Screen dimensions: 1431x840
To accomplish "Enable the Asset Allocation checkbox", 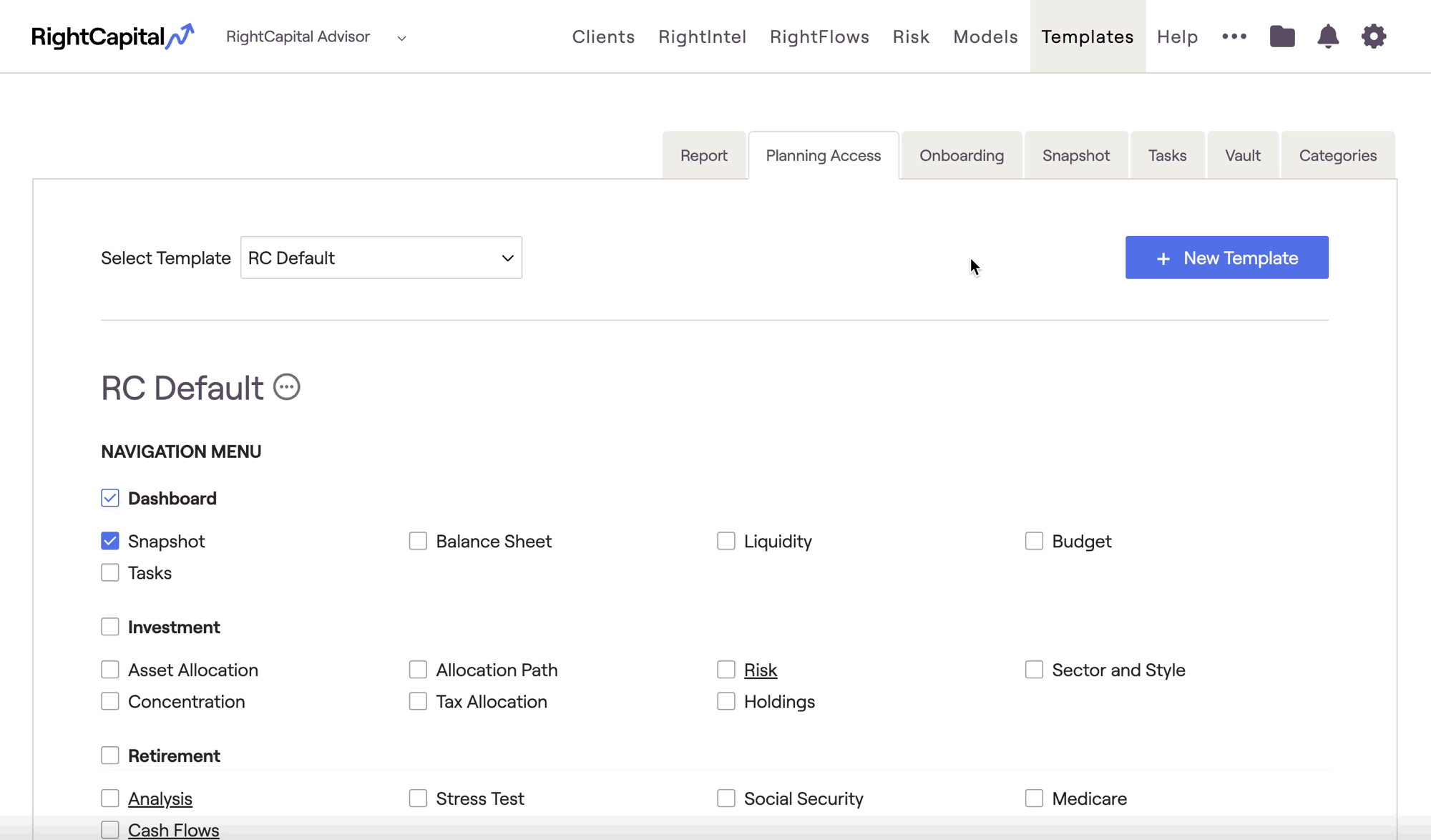I will (x=110, y=670).
